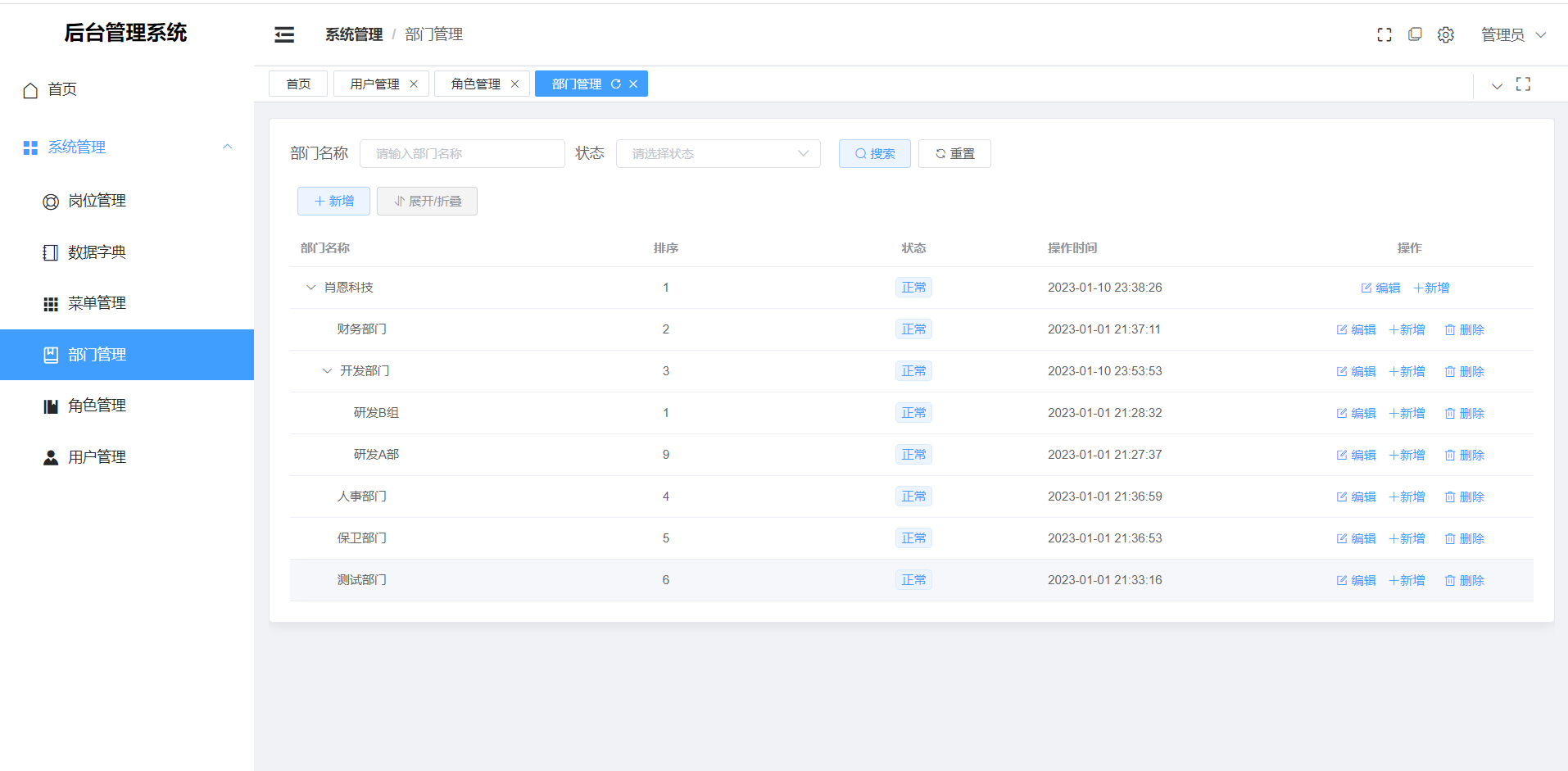
Task: Add a sub-department under 测试部门
Action: click(x=1407, y=580)
